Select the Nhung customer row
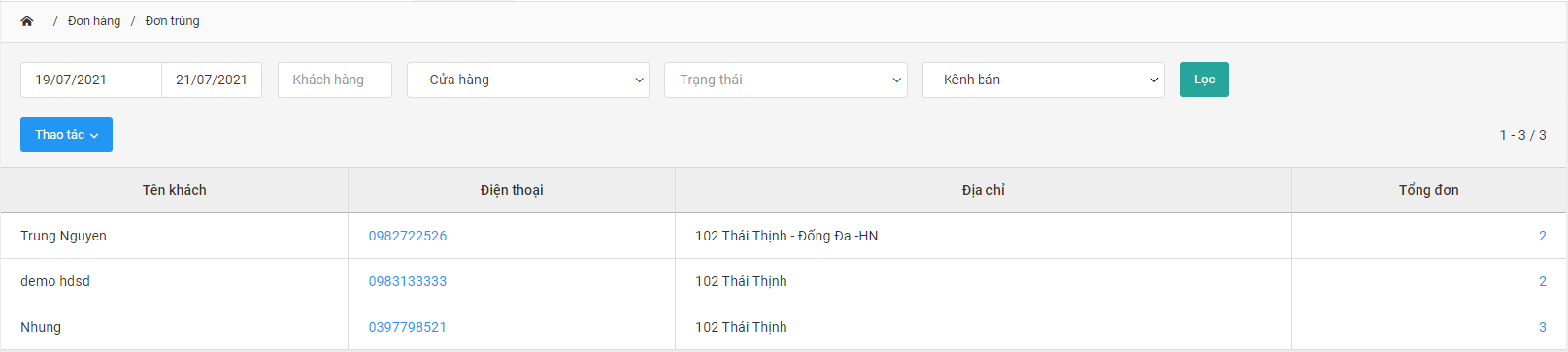 pyautogui.click(x=784, y=327)
